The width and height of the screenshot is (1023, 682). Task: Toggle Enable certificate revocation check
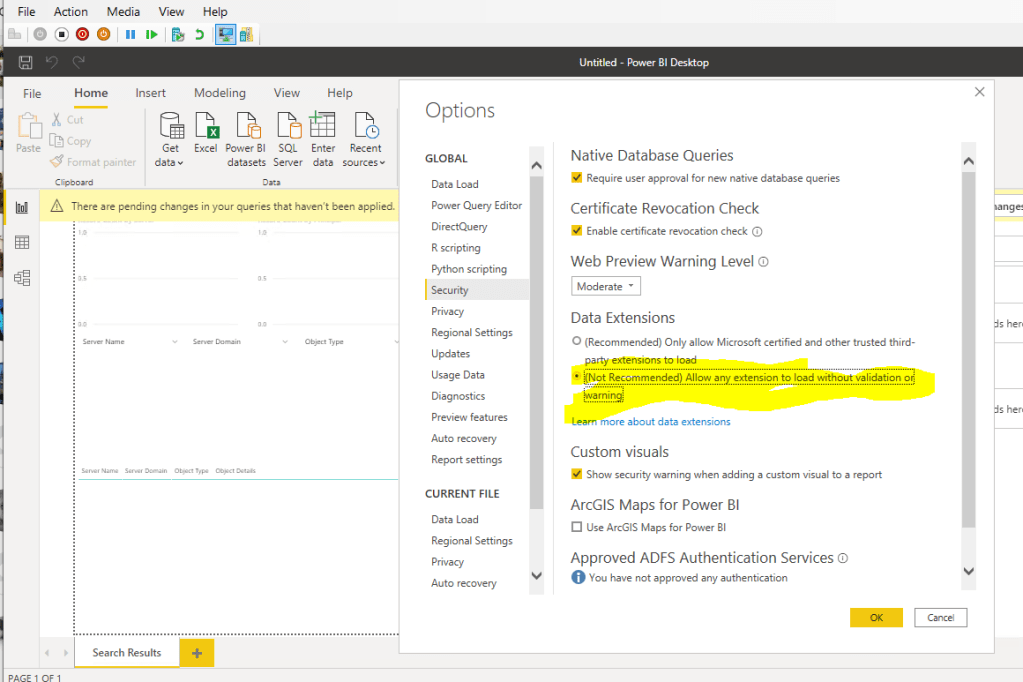click(x=576, y=231)
